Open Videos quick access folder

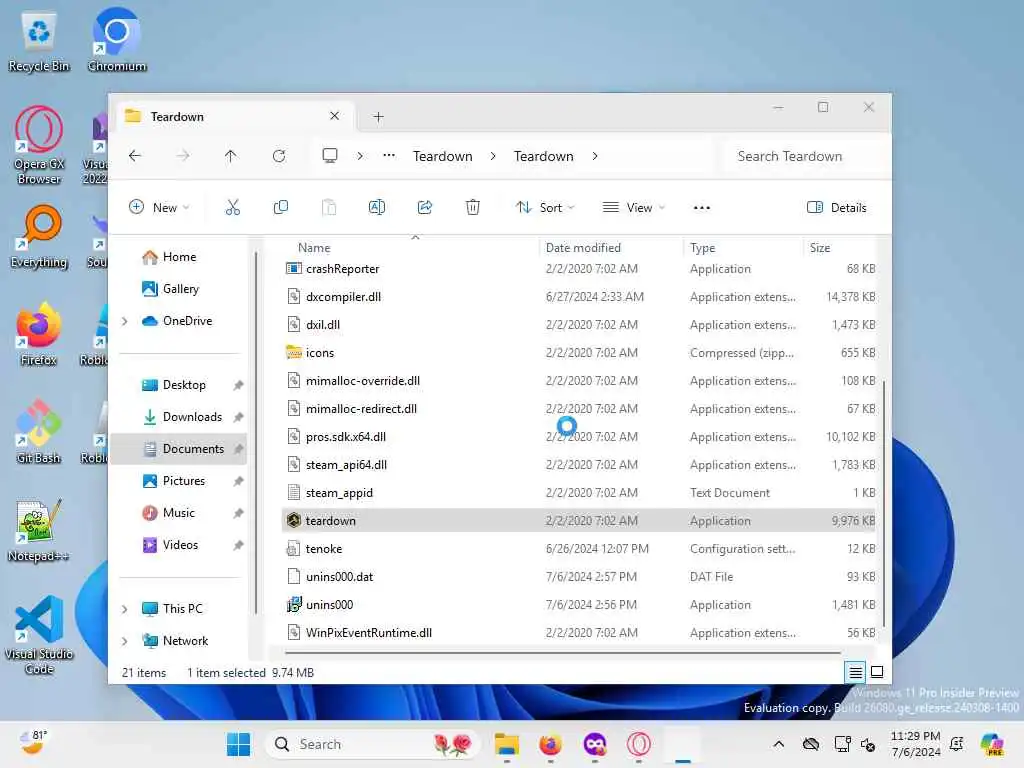click(180, 545)
